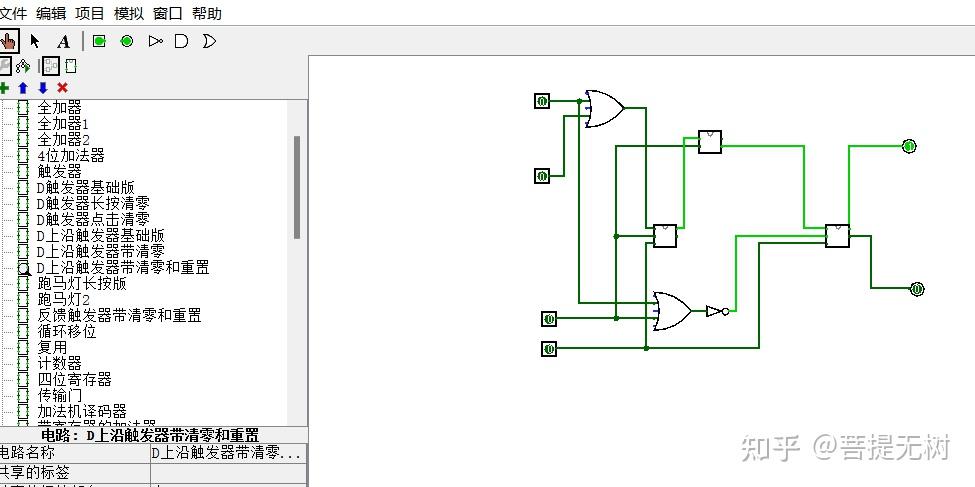Image resolution: width=975 pixels, height=487 pixels.
Task: Open the 文件 menu
Action: click(x=14, y=13)
